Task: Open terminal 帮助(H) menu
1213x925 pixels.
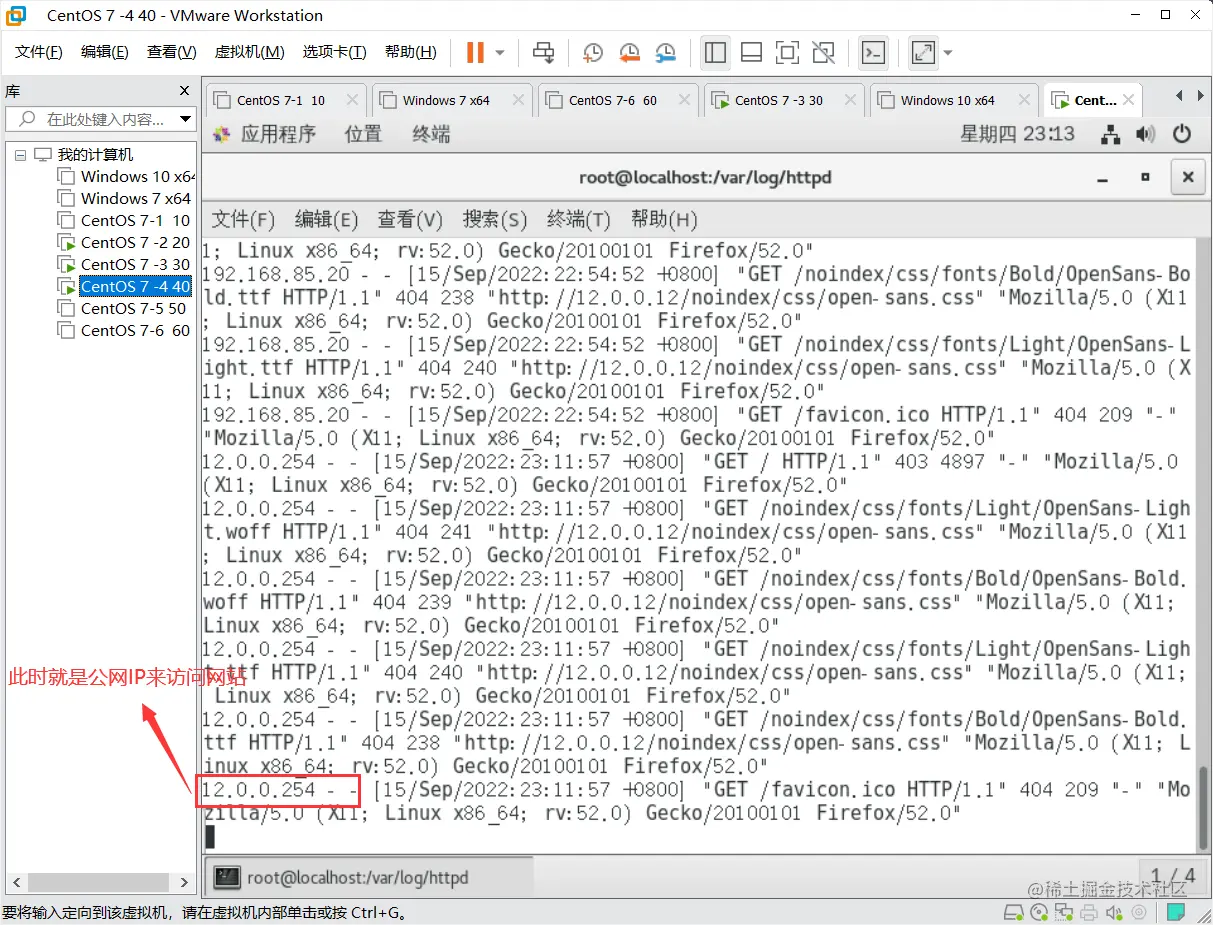Action: coord(664,220)
